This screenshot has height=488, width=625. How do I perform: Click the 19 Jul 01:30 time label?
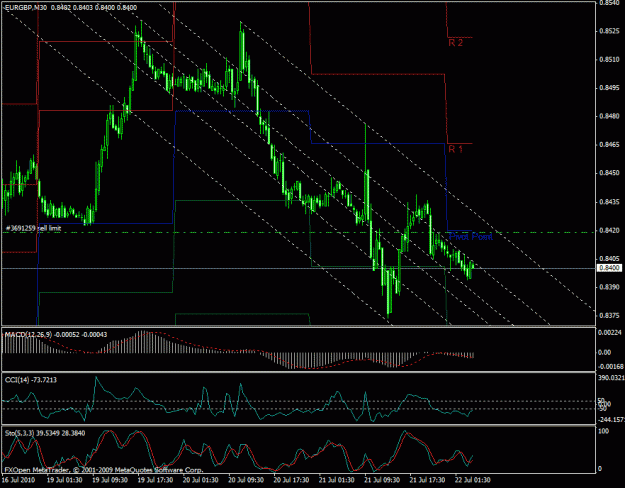pyautogui.click(x=65, y=480)
